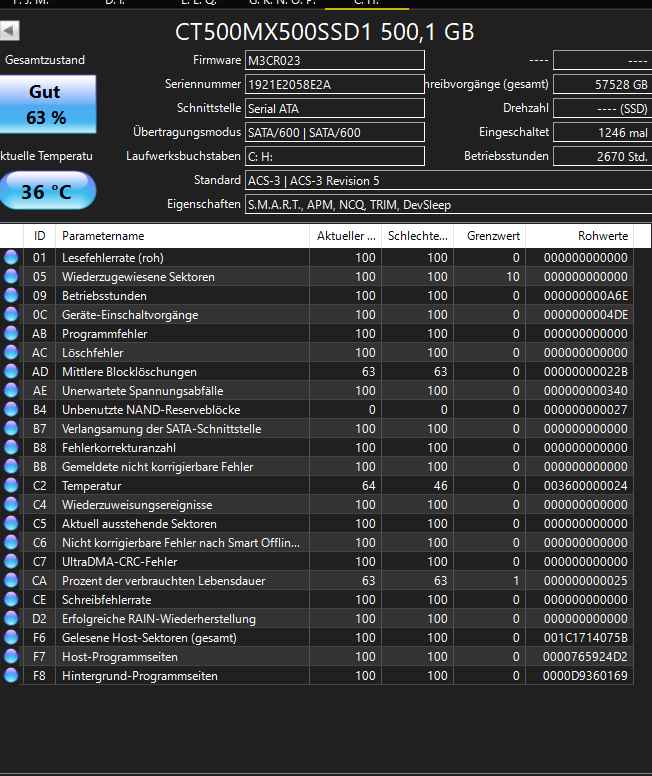Click status orb for Schreibfehlerrate row
652x776 pixels.
11,599
